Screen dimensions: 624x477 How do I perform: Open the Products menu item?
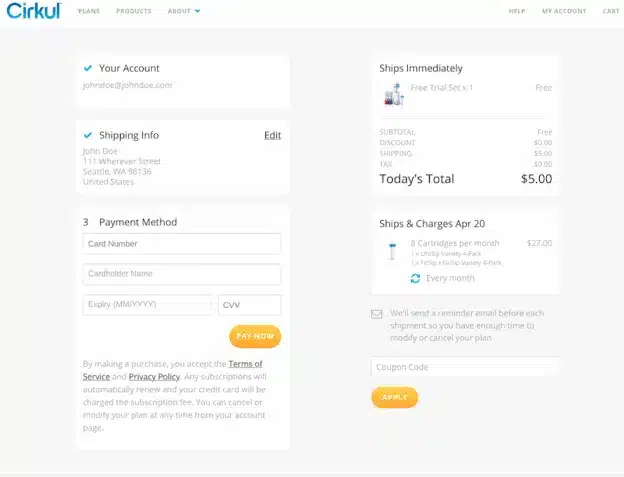(x=133, y=11)
